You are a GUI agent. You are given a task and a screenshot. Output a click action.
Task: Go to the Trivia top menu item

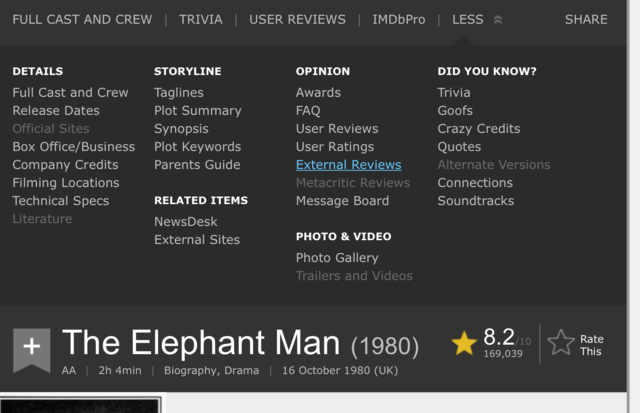tap(201, 19)
